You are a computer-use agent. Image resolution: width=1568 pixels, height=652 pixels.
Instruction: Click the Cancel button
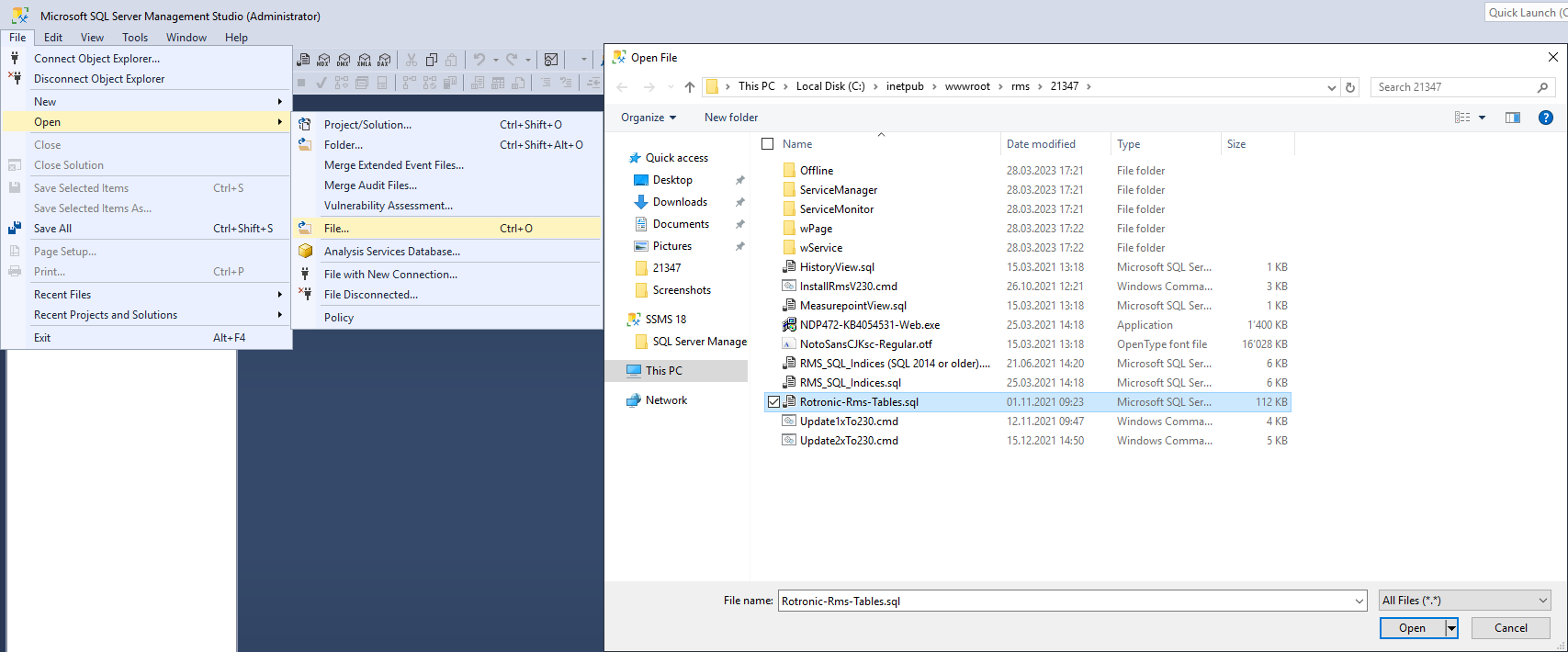click(x=1511, y=628)
